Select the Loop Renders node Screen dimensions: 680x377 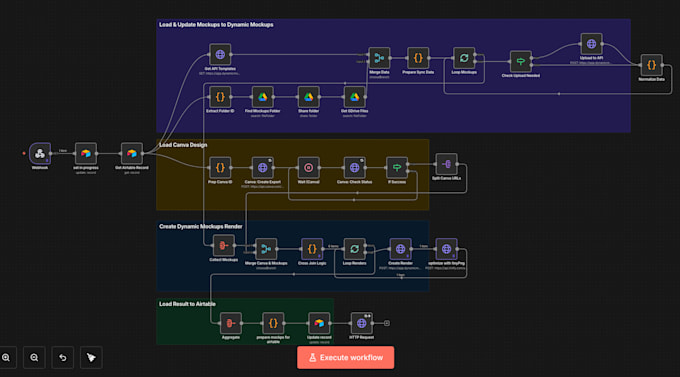pyautogui.click(x=354, y=249)
